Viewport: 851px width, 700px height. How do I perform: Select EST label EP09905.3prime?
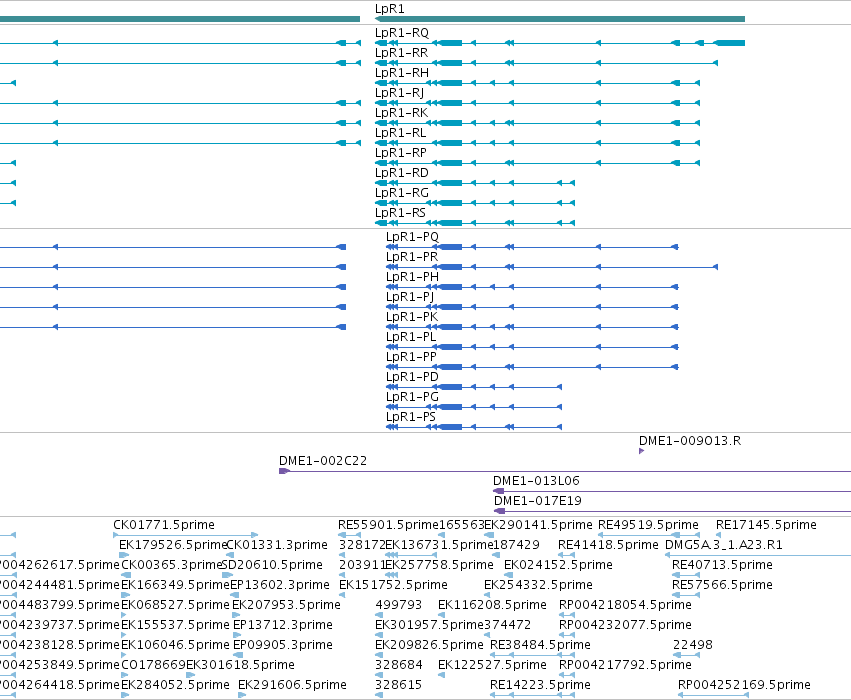[x=282, y=645]
